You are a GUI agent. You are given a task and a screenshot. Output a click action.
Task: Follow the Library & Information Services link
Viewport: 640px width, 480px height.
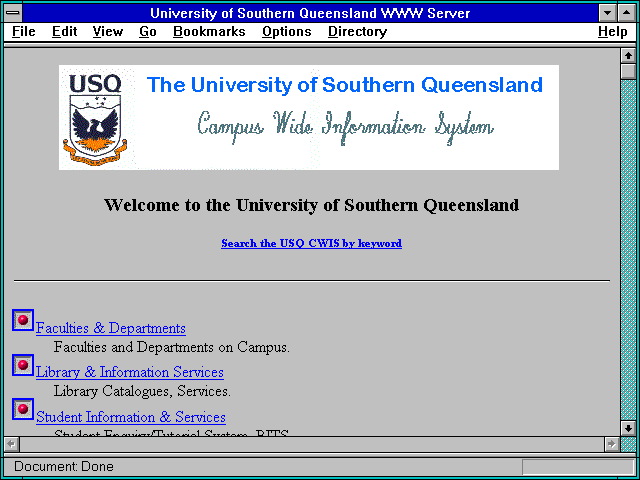tap(130, 372)
